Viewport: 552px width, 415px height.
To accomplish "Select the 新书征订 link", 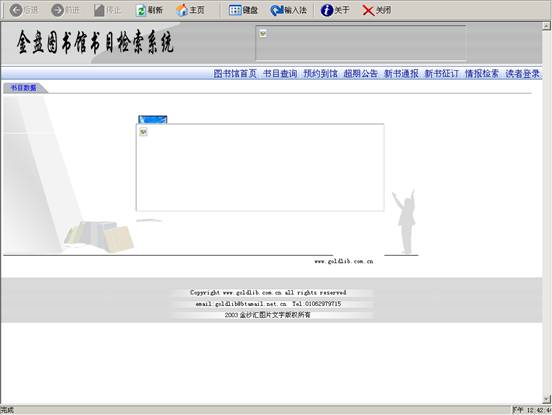I will 441,74.
